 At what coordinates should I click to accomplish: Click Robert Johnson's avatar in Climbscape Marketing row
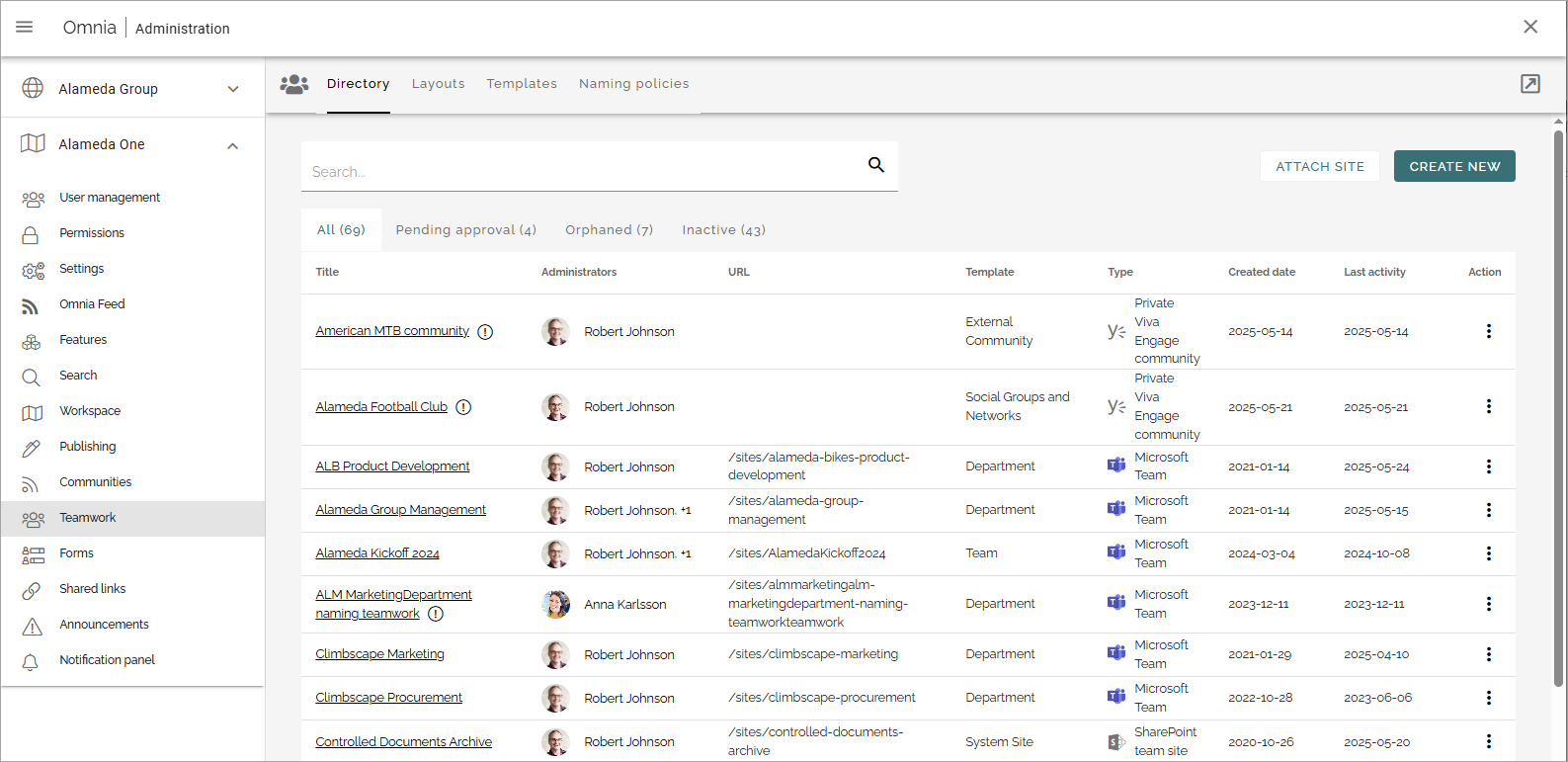coord(556,654)
